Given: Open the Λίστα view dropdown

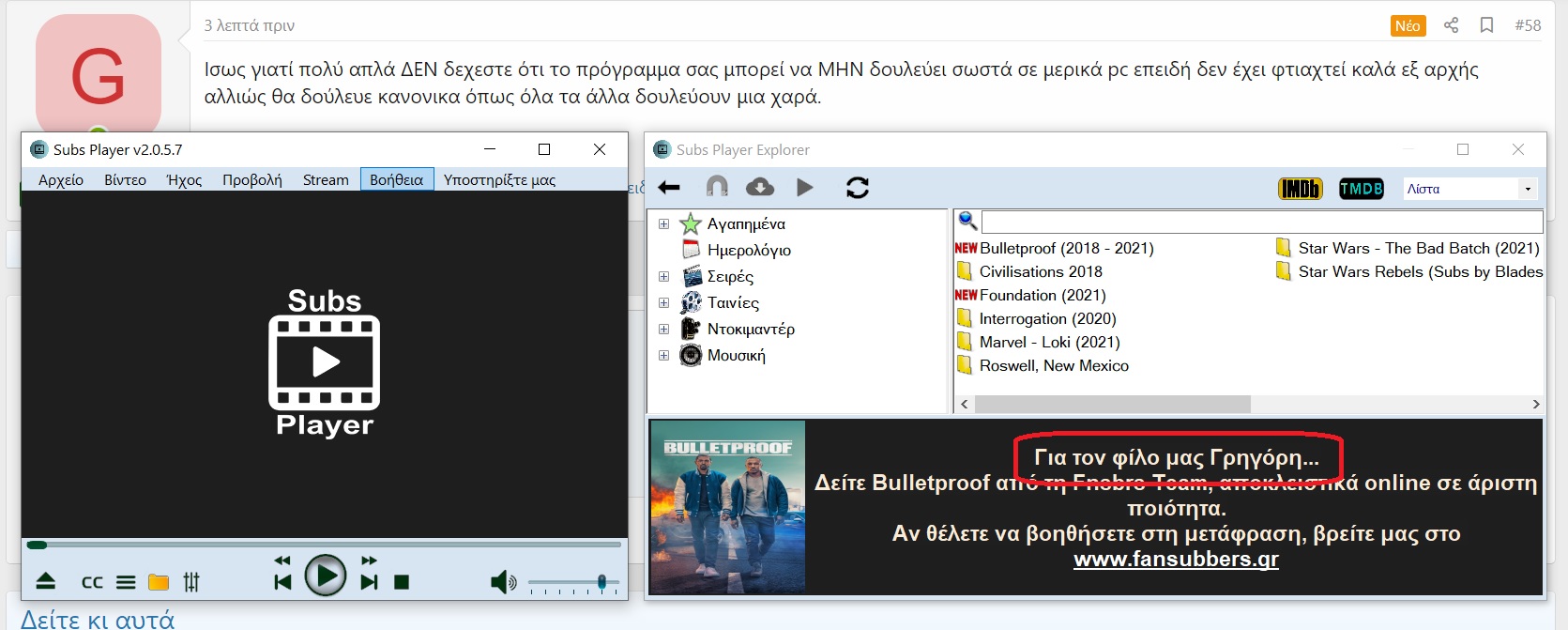Looking at the screenshot, I should click(x=1528, y=189).
